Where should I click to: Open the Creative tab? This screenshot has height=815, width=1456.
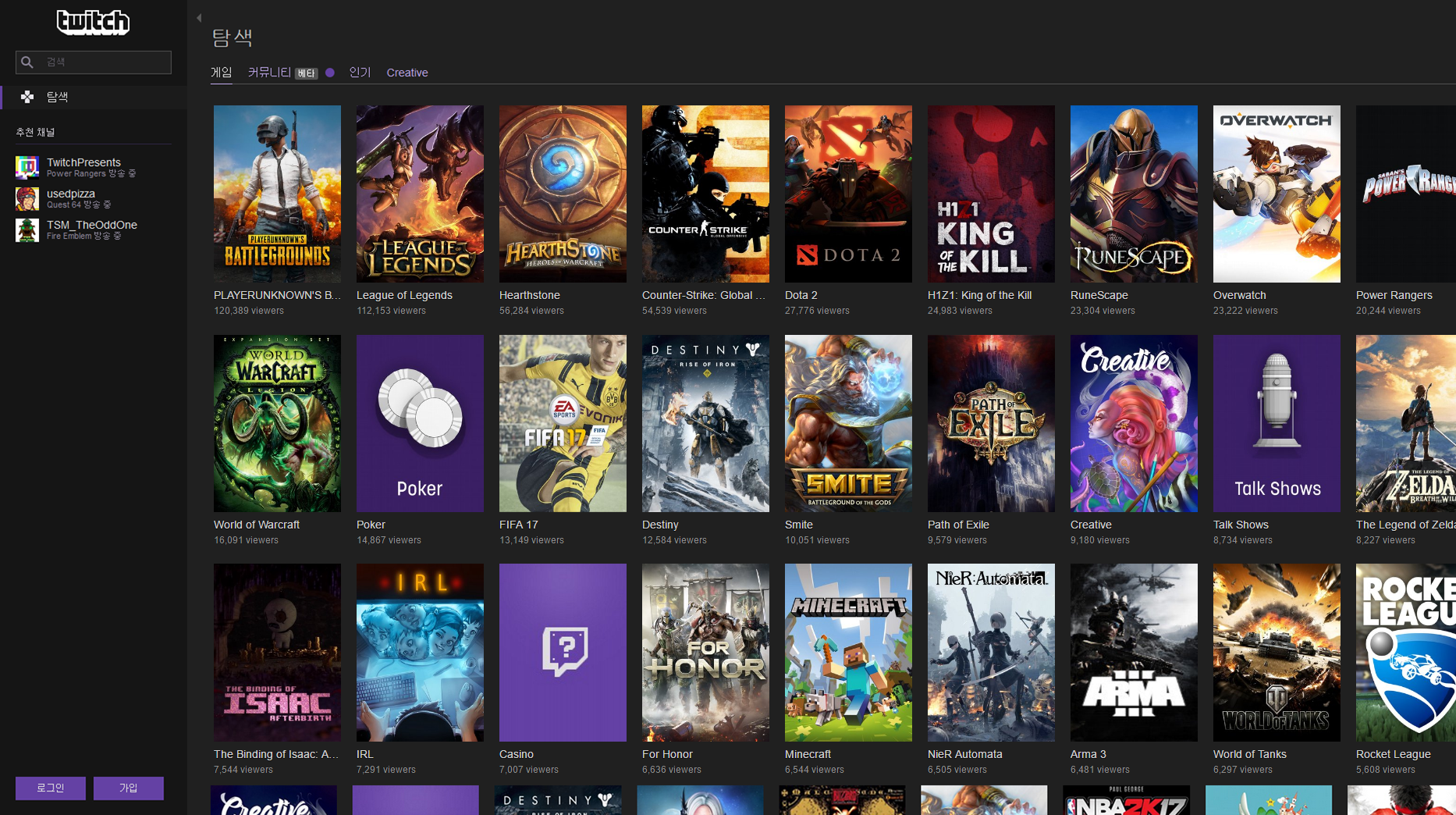pyautogui.click(x=407, y=73)
